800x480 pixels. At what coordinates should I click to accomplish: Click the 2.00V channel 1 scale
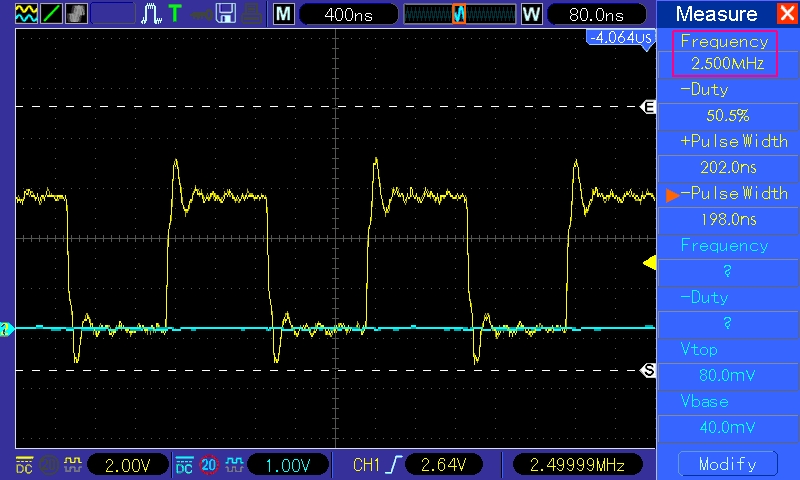[x=128, y=465]
